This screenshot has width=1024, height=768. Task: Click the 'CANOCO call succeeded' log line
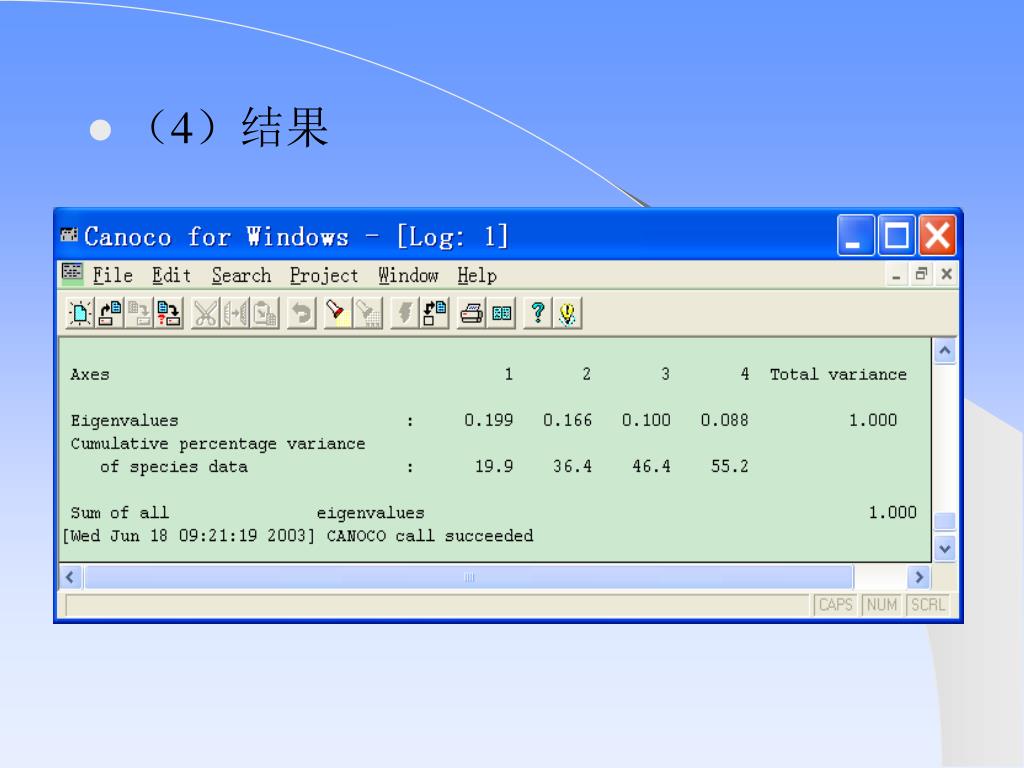(x=430, y=536)
